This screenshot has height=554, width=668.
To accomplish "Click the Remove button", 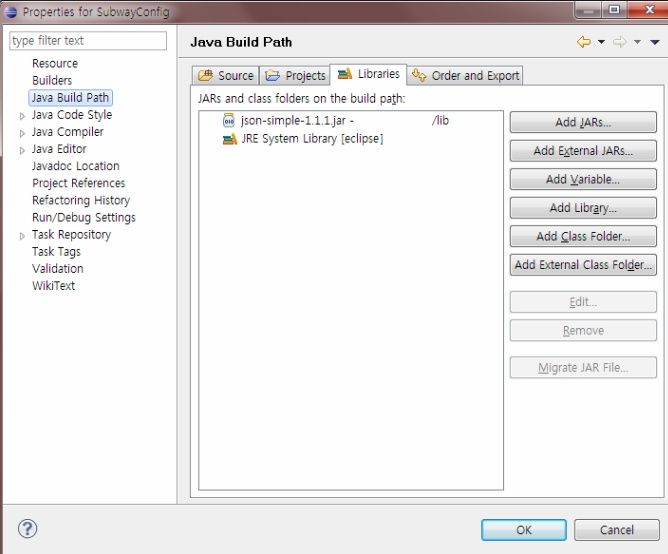I will [x=583, y=331].
